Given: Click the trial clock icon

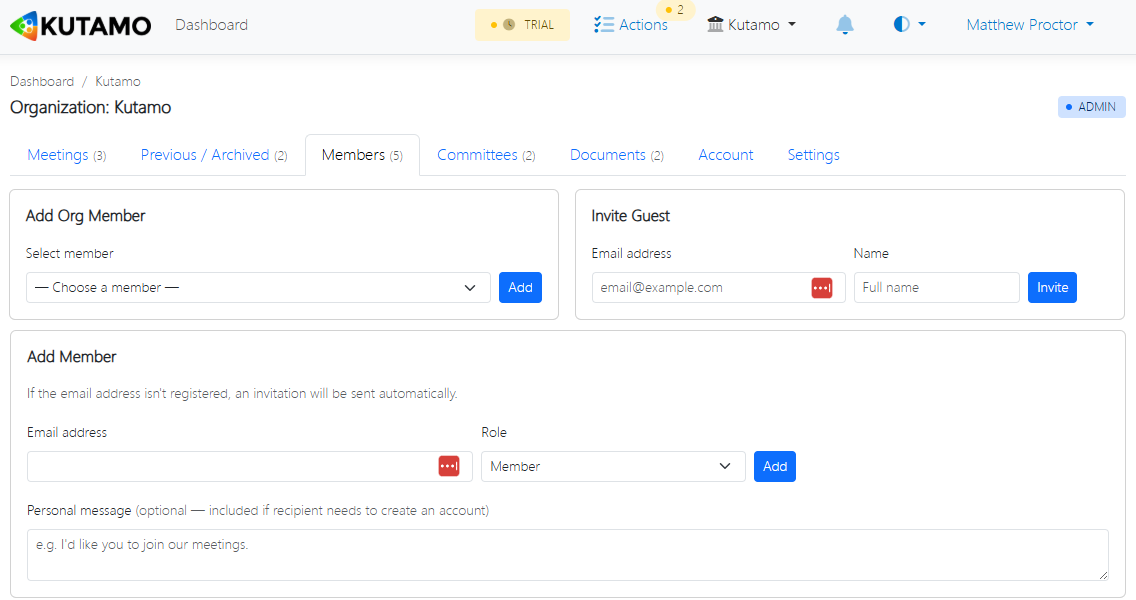Looking at the screenshot, I should pos(509,25).
